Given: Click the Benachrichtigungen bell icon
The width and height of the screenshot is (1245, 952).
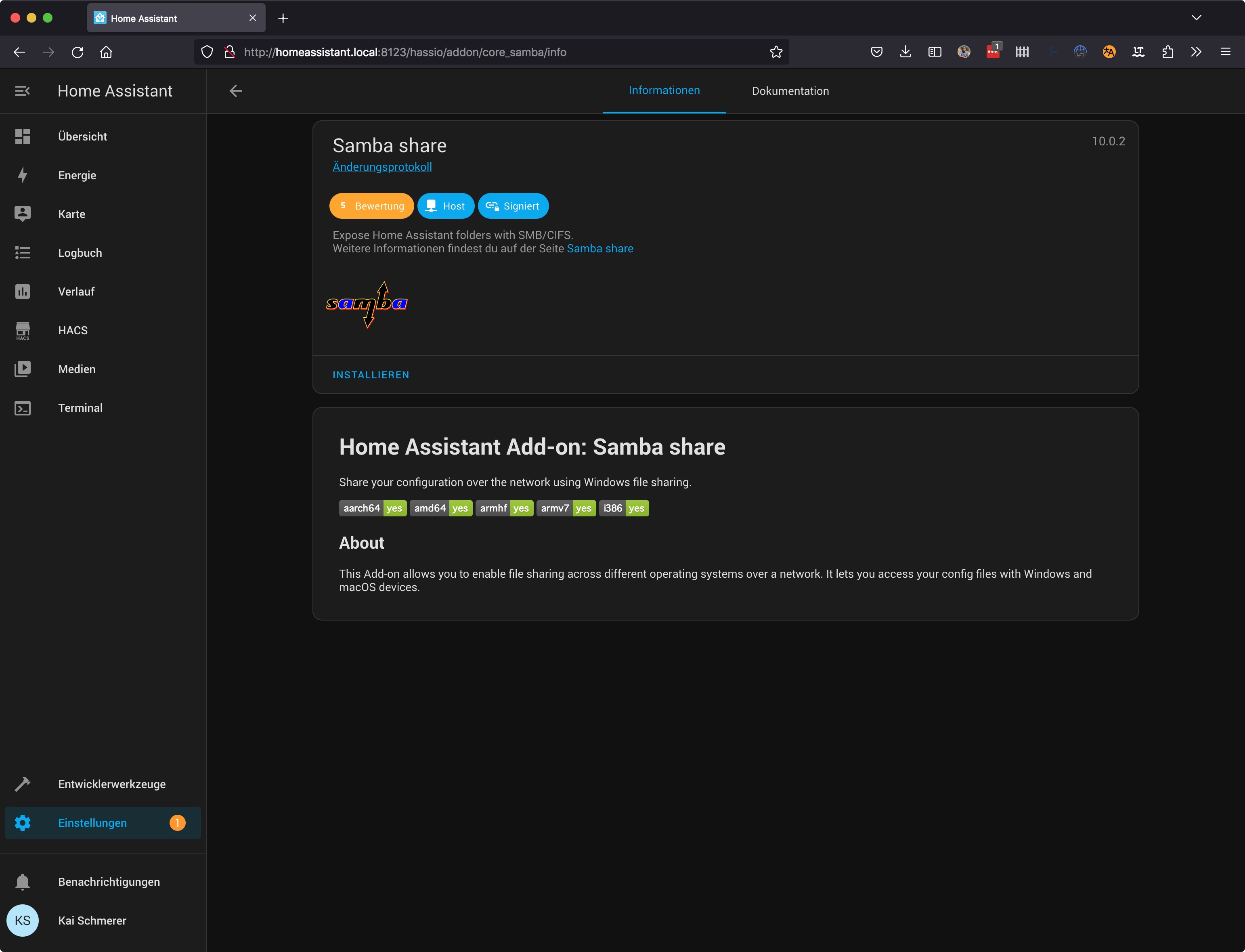Looking at the screenshot, I should click(x=23, y=882).
